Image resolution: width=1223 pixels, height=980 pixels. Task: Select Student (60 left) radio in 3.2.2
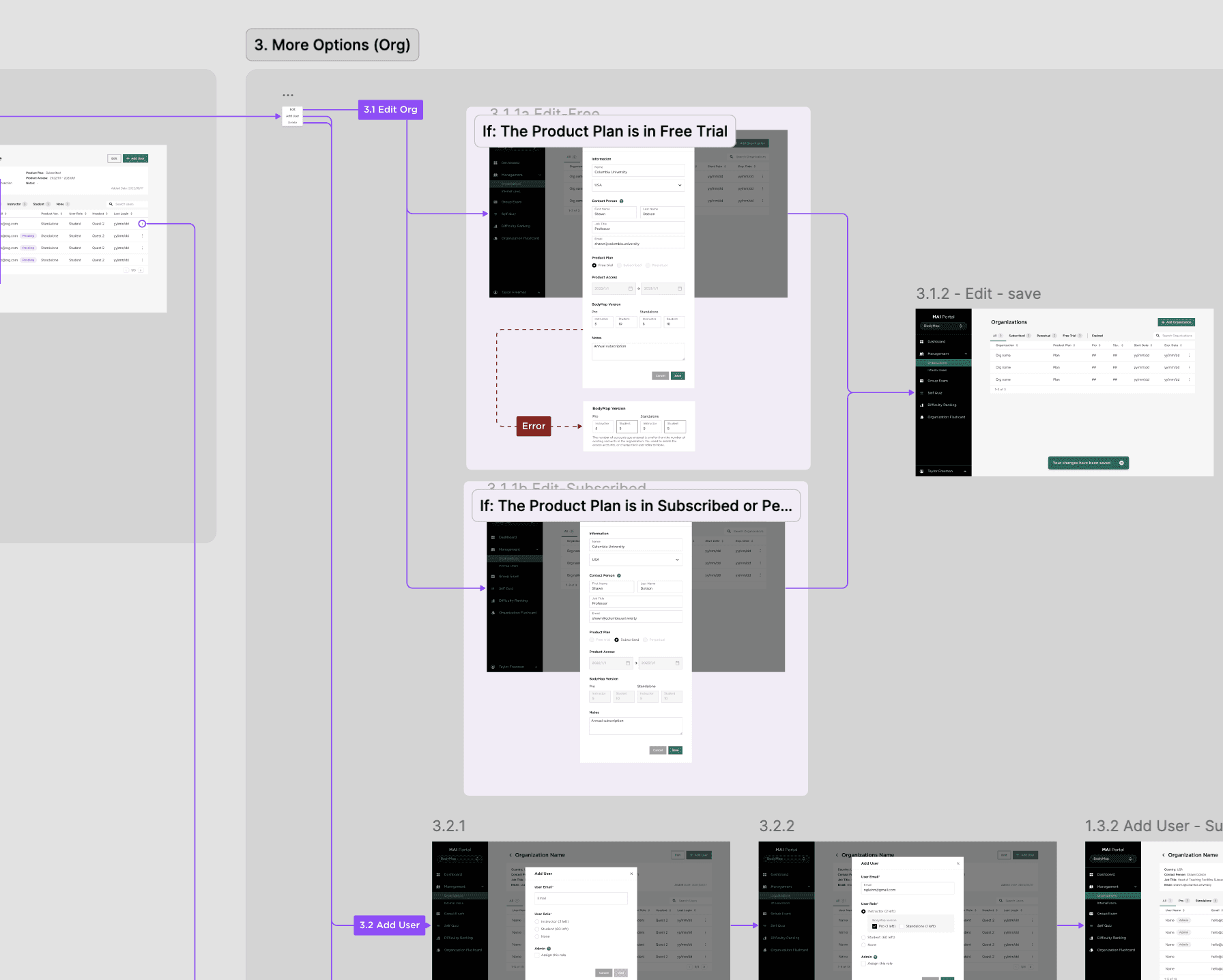tap(863, 938)
